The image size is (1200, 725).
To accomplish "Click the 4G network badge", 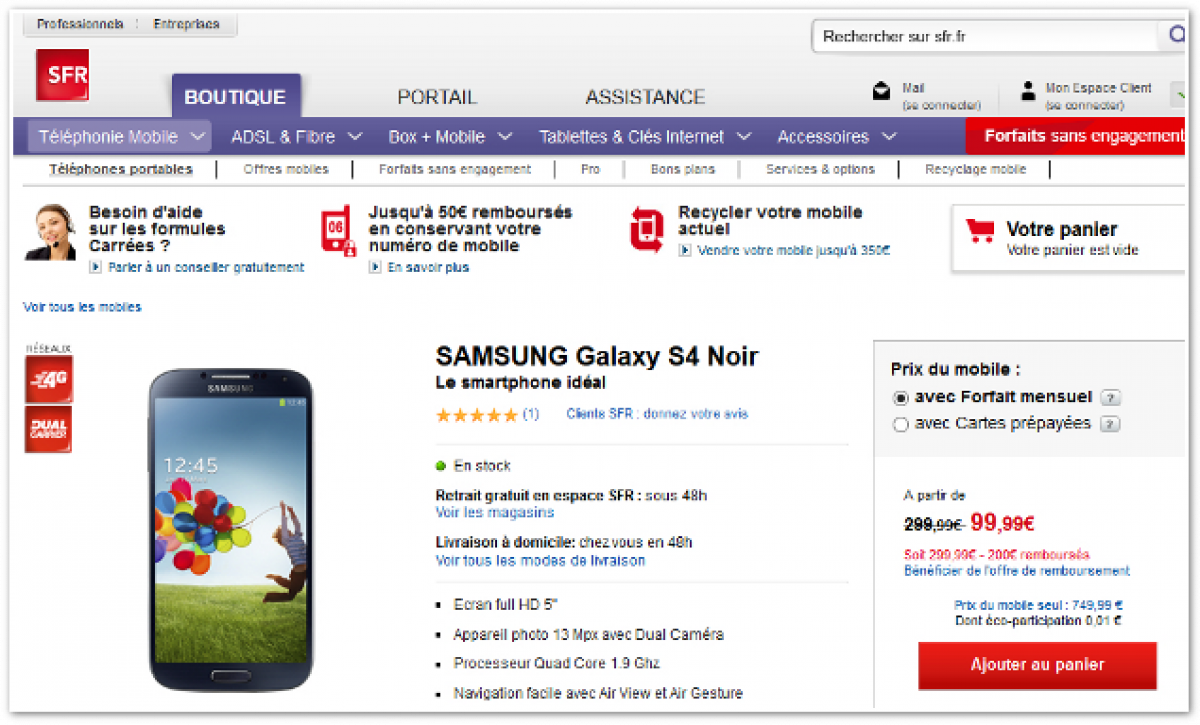I will (x=48, y=379).
